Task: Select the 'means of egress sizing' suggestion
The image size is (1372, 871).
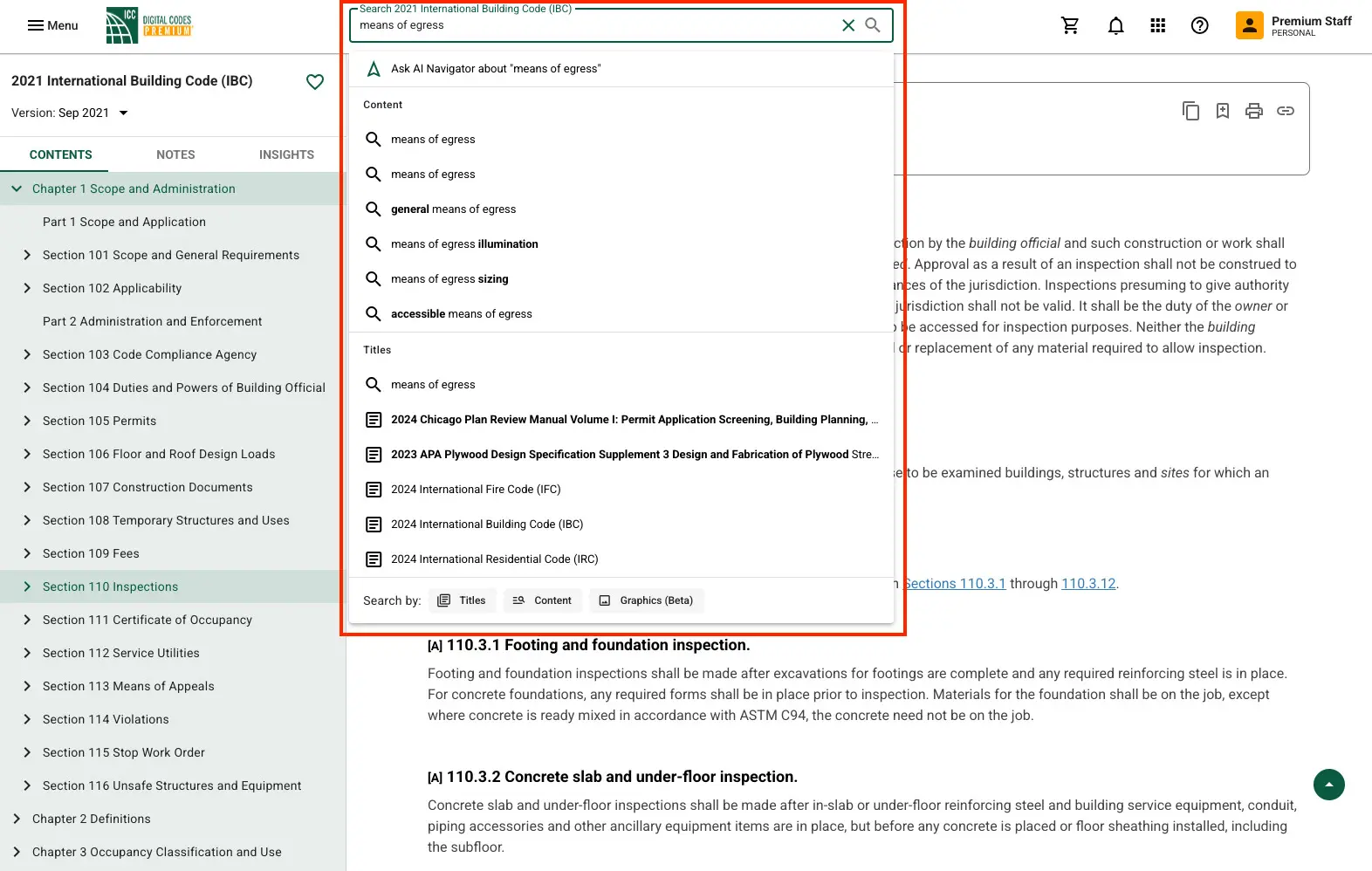Action: click(621, 279)
